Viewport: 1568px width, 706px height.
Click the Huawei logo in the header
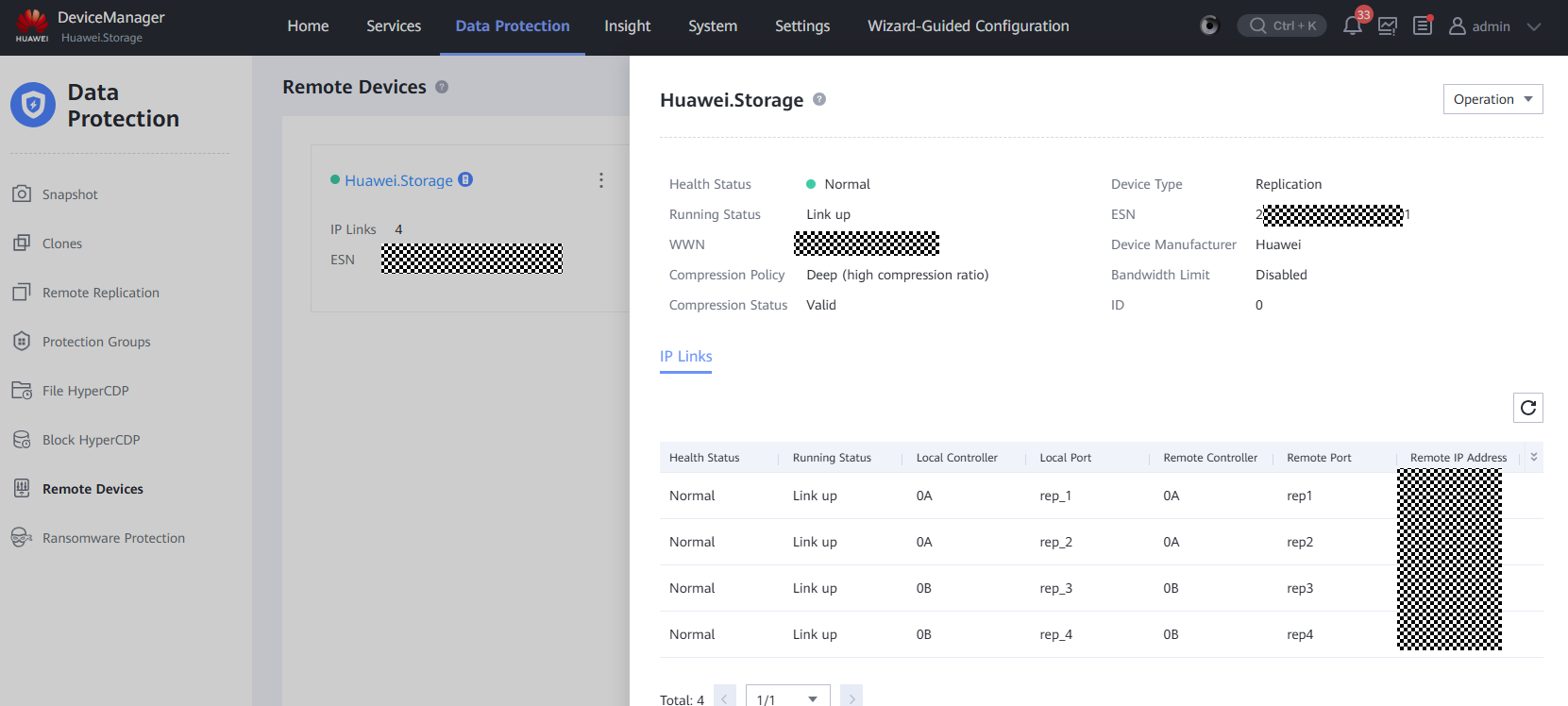tap(32, 25)
